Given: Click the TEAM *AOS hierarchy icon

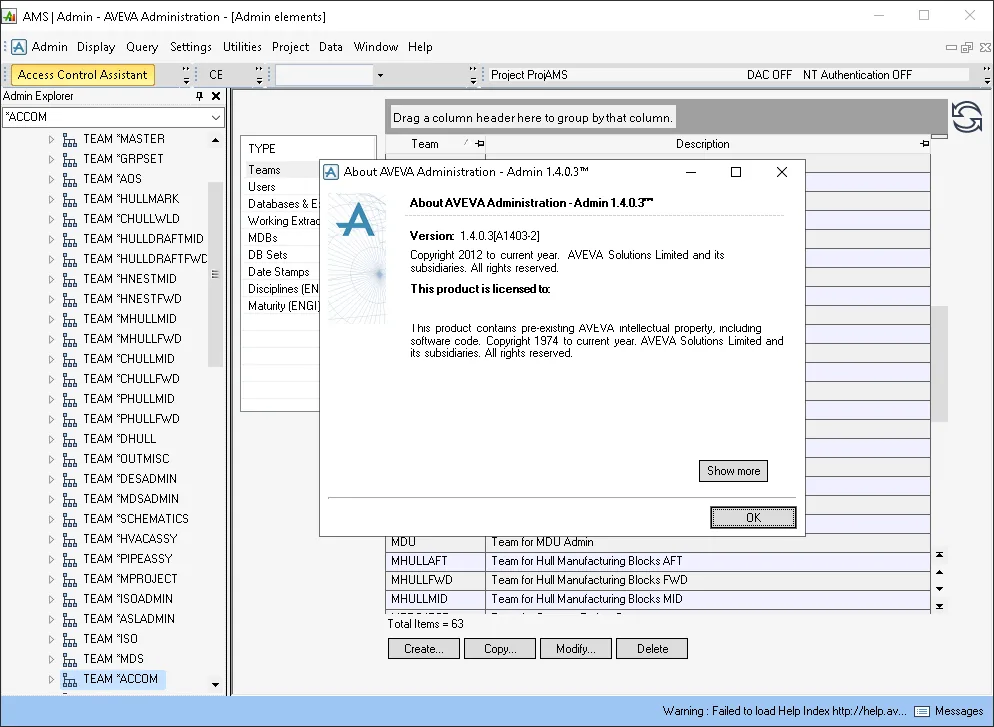Looking at the screenshot, I should click(x=70, y=179).
